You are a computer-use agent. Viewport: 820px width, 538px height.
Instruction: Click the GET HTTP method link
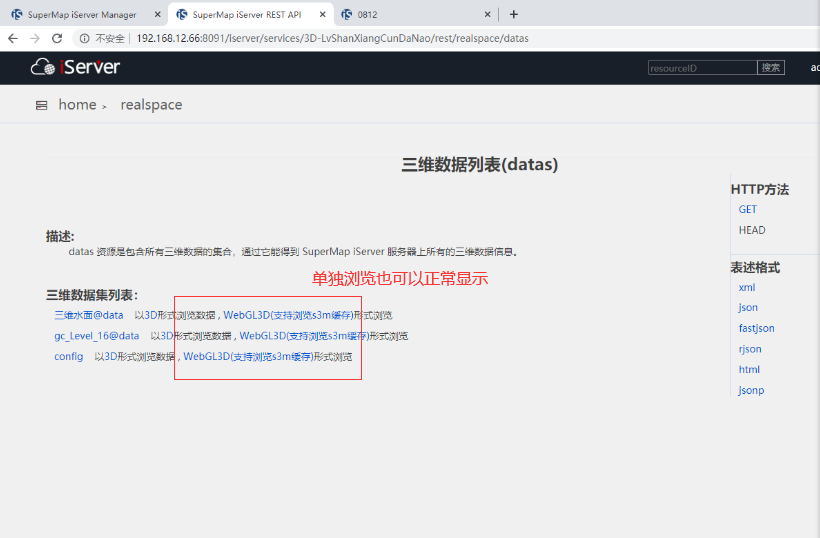pos(747,209)
